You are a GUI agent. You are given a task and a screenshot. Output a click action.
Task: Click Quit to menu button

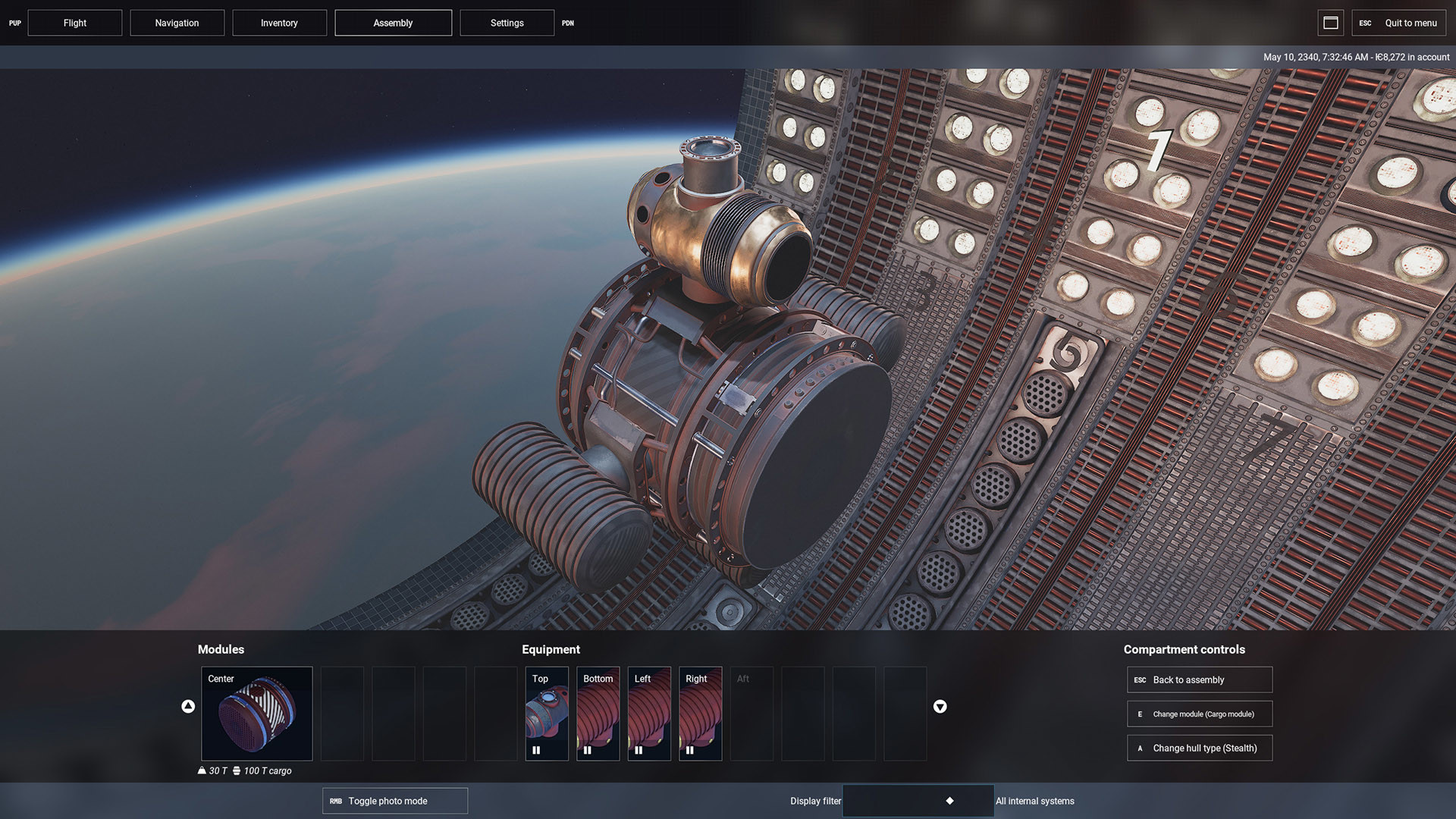pos(1399,23)
